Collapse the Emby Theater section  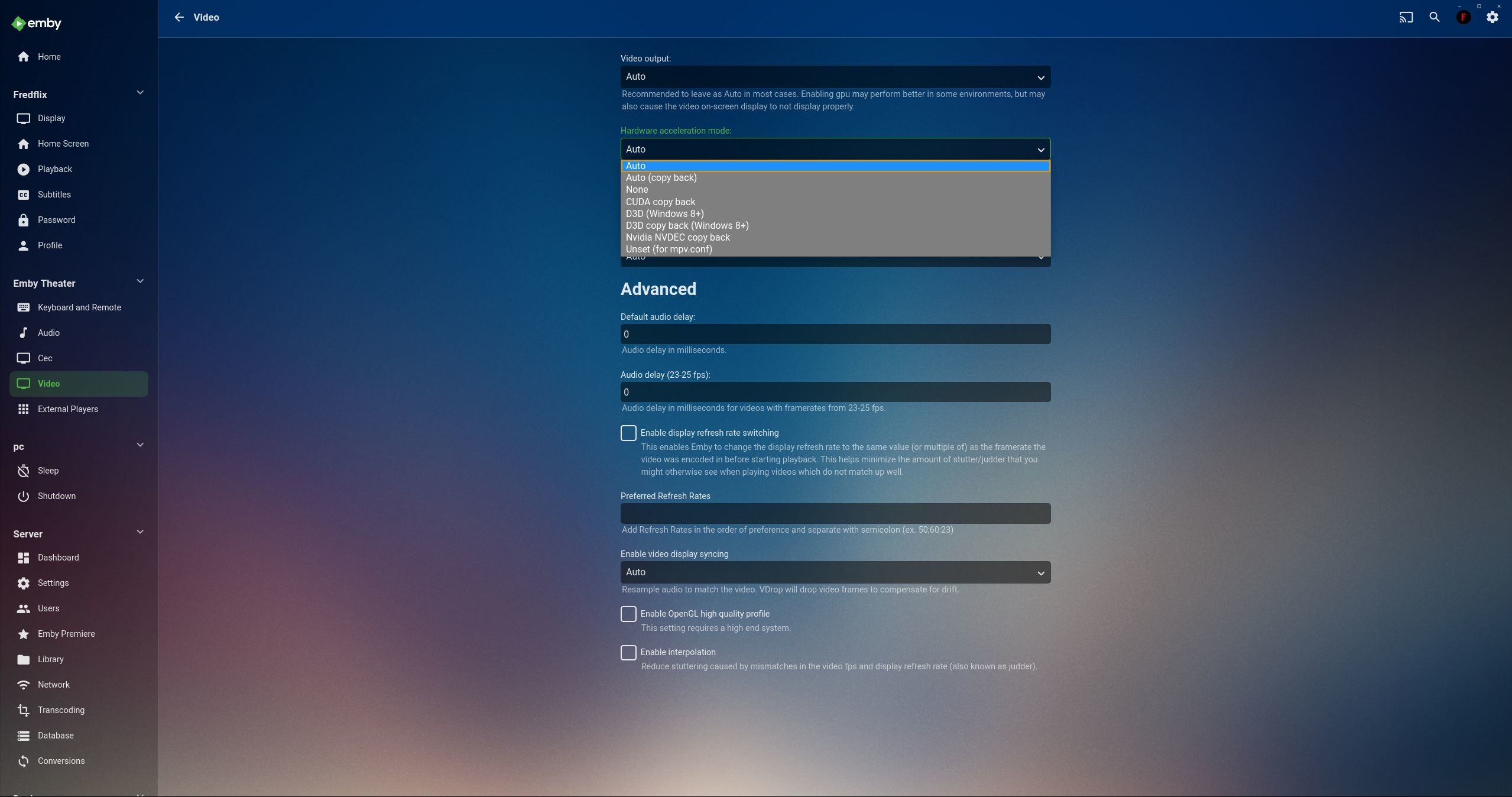140,281
